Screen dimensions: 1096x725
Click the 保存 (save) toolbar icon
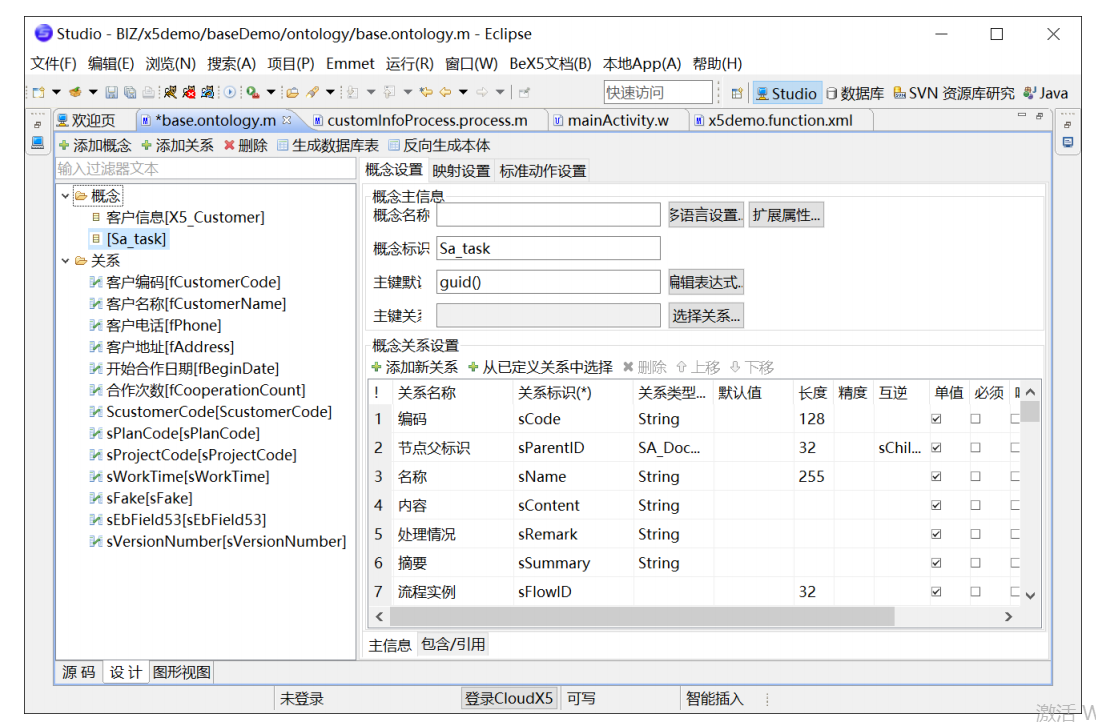[112, 91]
